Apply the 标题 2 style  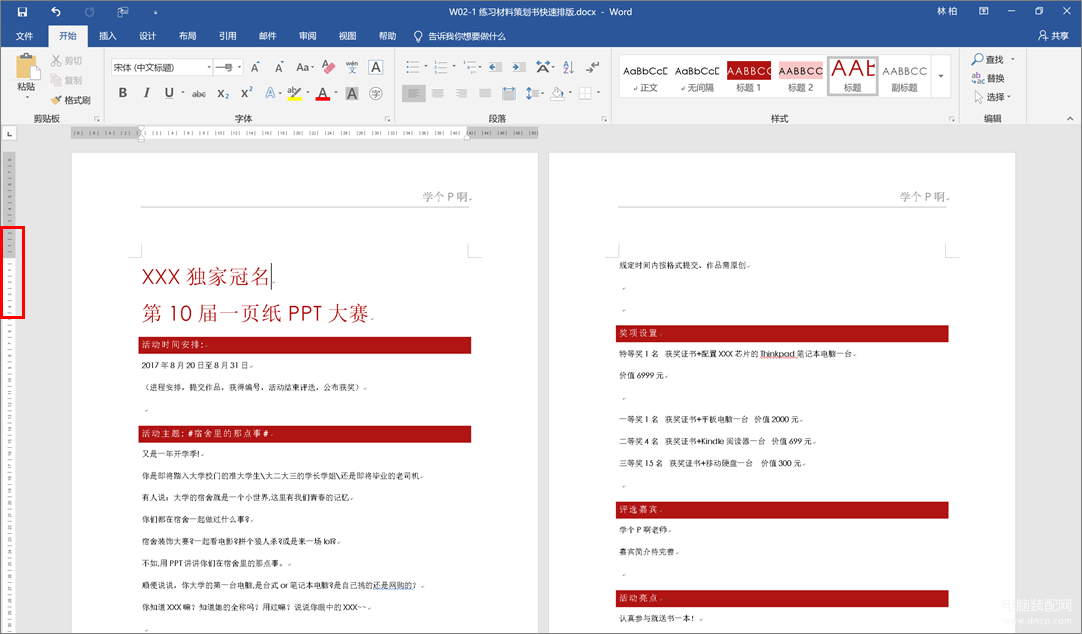pyautogui.click(x=800, y=76)
